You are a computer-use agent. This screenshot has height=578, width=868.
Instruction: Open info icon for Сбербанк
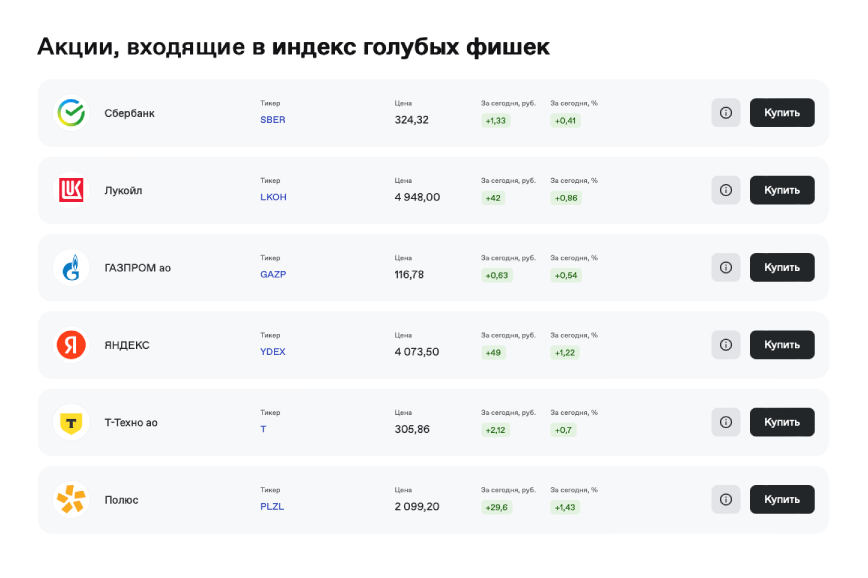[x=726, y=113]
